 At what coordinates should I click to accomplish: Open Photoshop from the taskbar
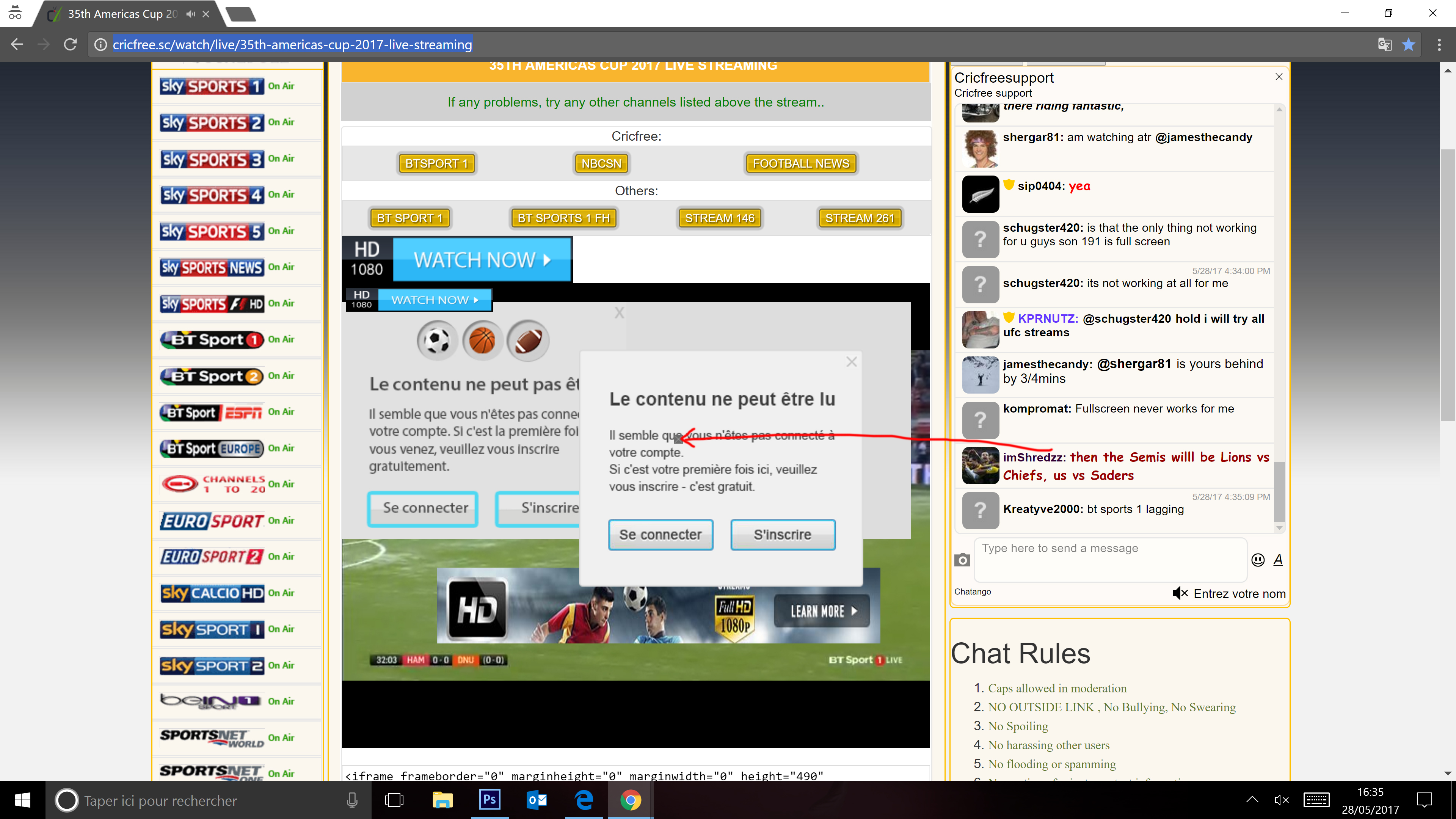pos(490,800)
